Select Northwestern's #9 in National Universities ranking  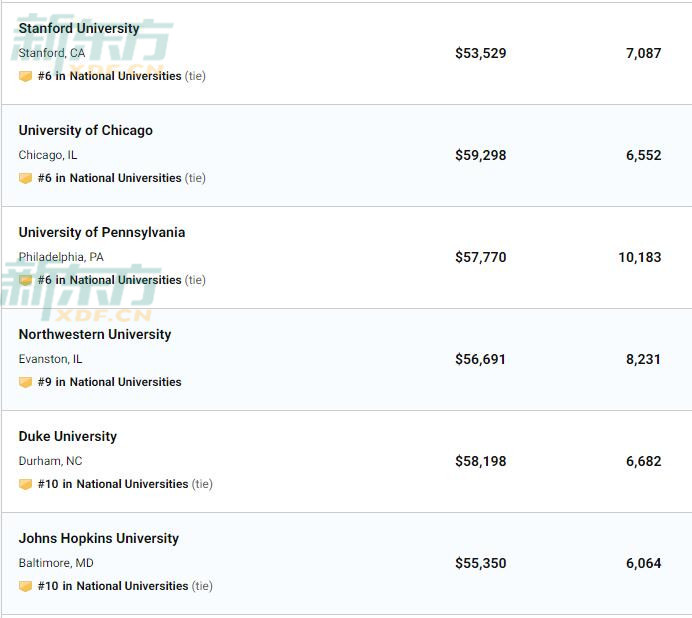(x=110, y=382)
